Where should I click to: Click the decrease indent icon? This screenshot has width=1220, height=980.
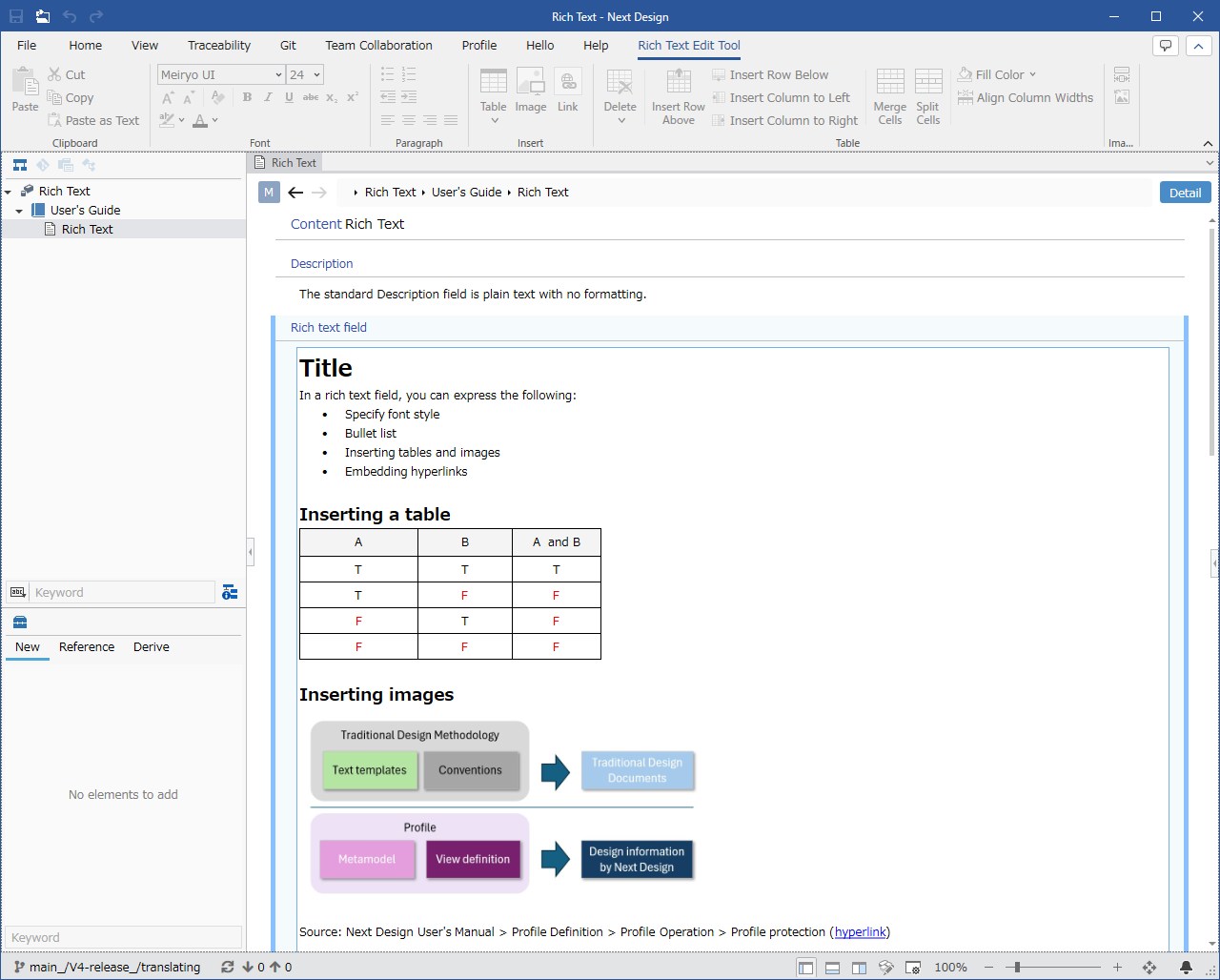pos(388,97)
